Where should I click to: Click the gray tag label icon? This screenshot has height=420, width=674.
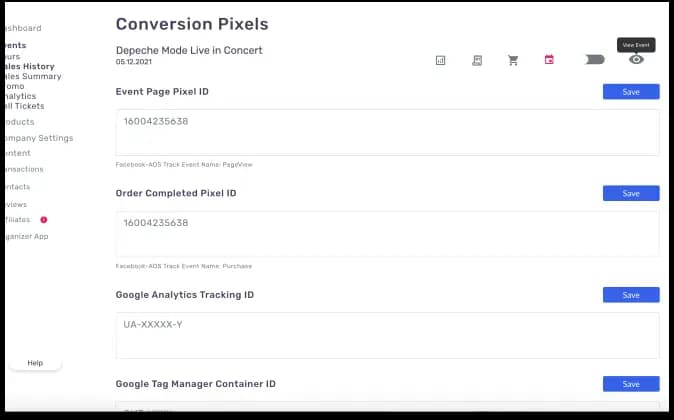[x=595, y=60]
